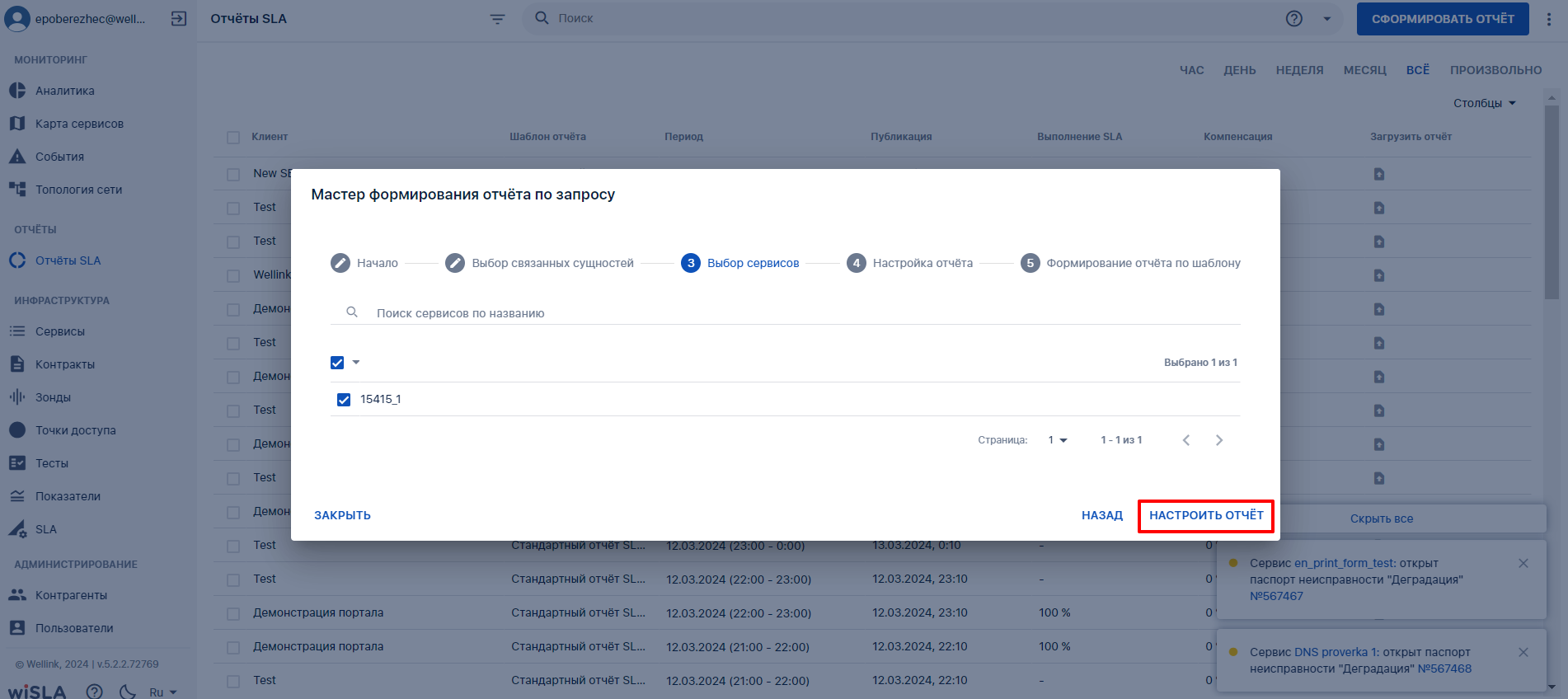The height and width of the screenshot is (699, 1568).
Task: Click the НАСТРОИТЬ ОТЧЁТ button
Action: click(x=1206, y=516)
